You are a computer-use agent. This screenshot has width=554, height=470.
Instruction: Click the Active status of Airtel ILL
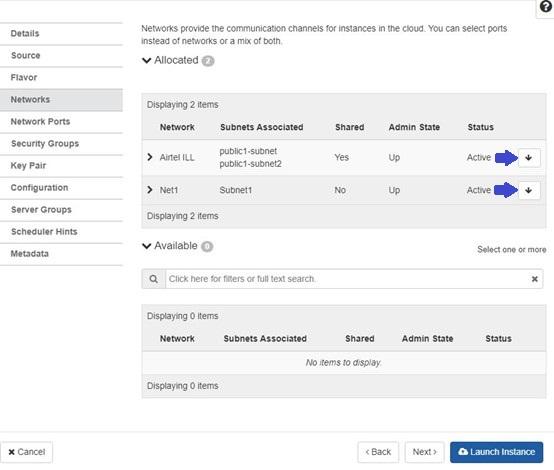[479, 157]
